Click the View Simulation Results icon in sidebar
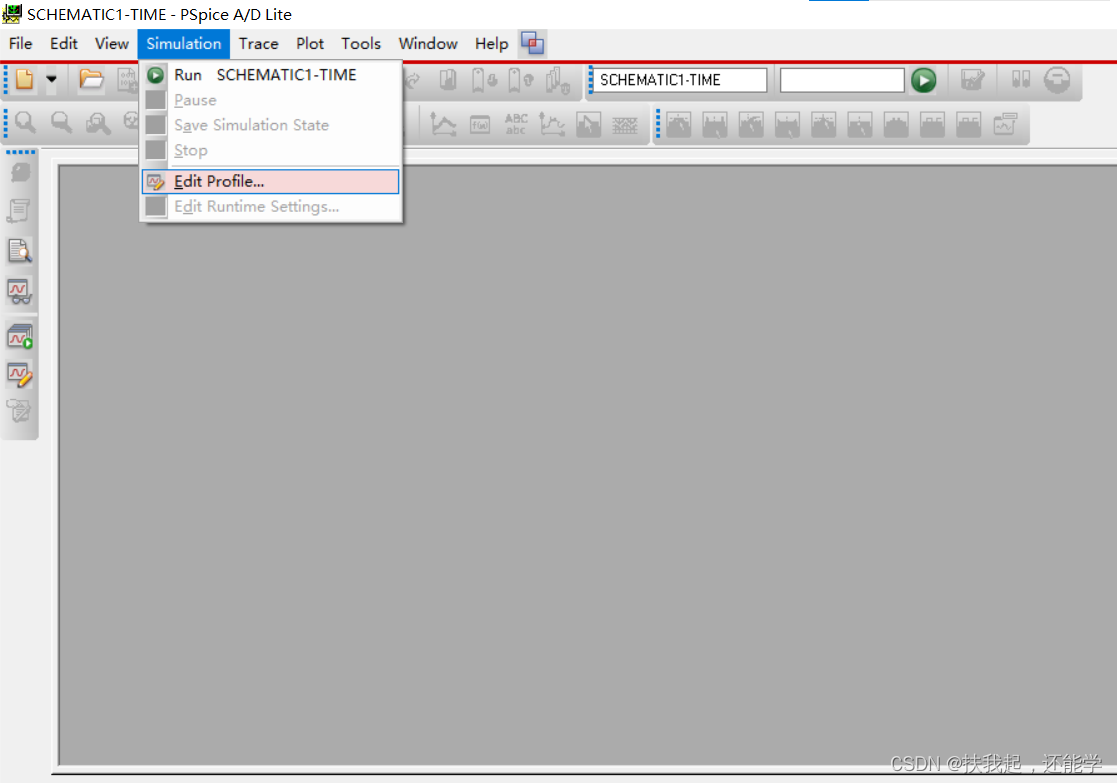Screen dimensions: 1117x783 click(21, 291)
